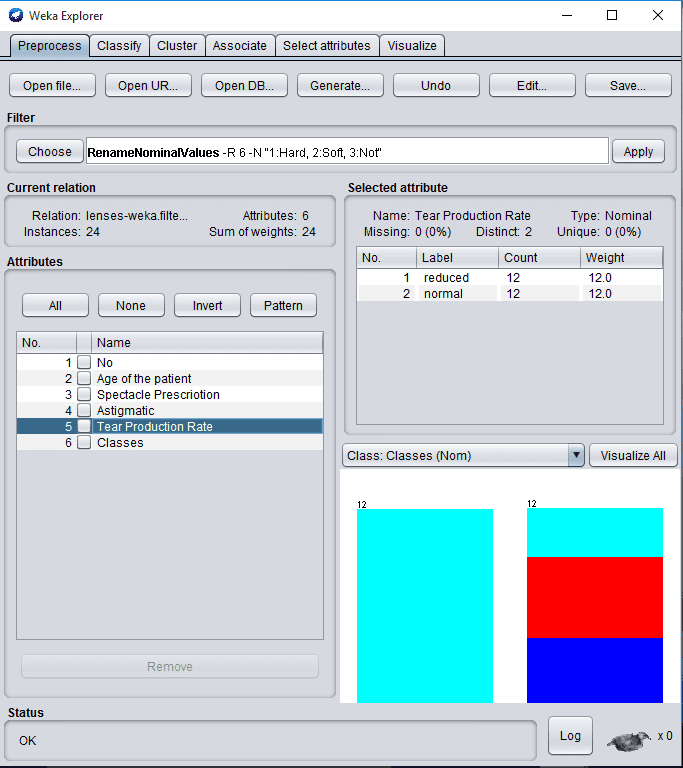The height and width of the screenshot is (768, 683).
Task: Click the Label column header
Action: click(457, 258)
